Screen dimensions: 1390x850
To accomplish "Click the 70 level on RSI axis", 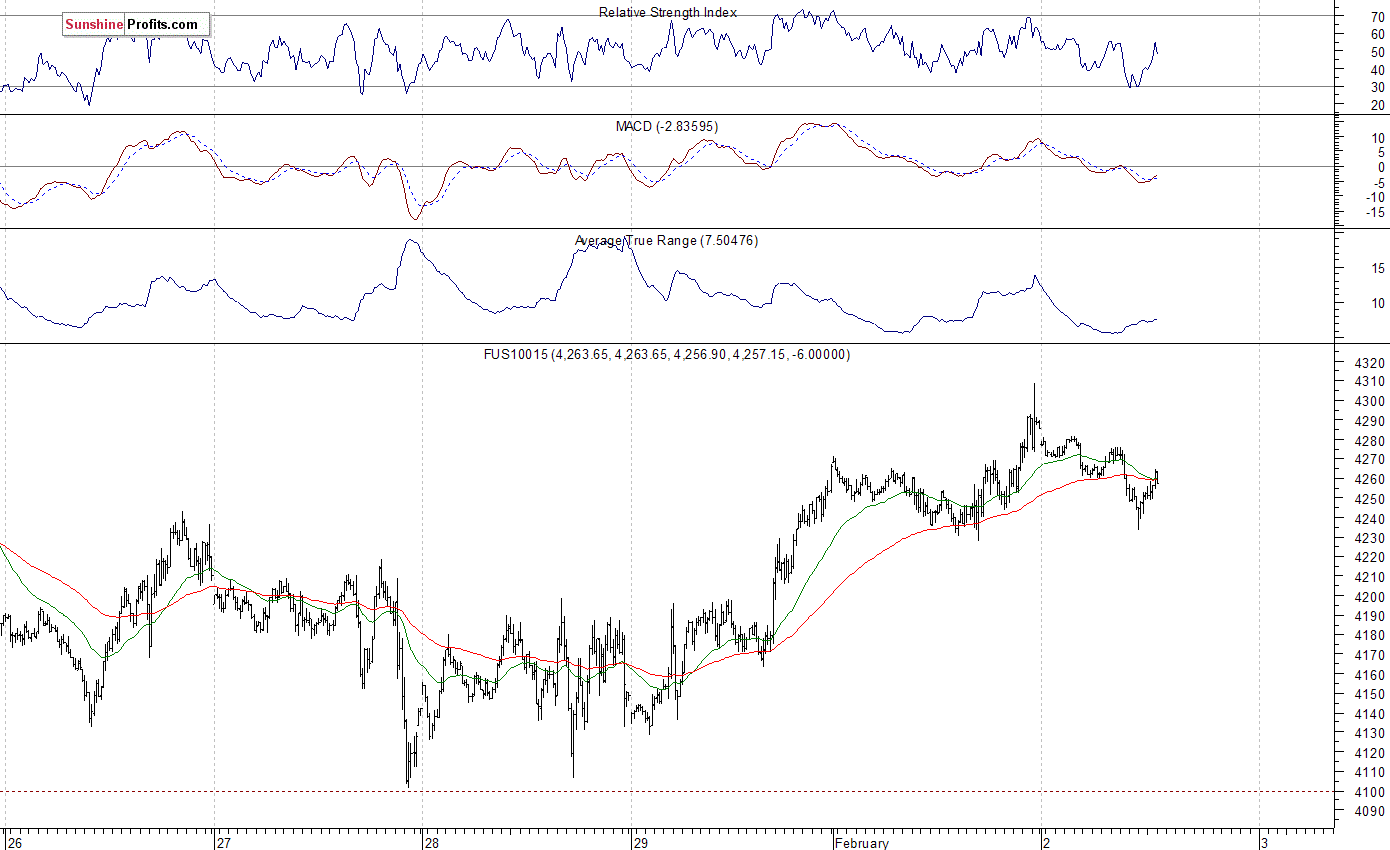I will (x=1377, y=17).
